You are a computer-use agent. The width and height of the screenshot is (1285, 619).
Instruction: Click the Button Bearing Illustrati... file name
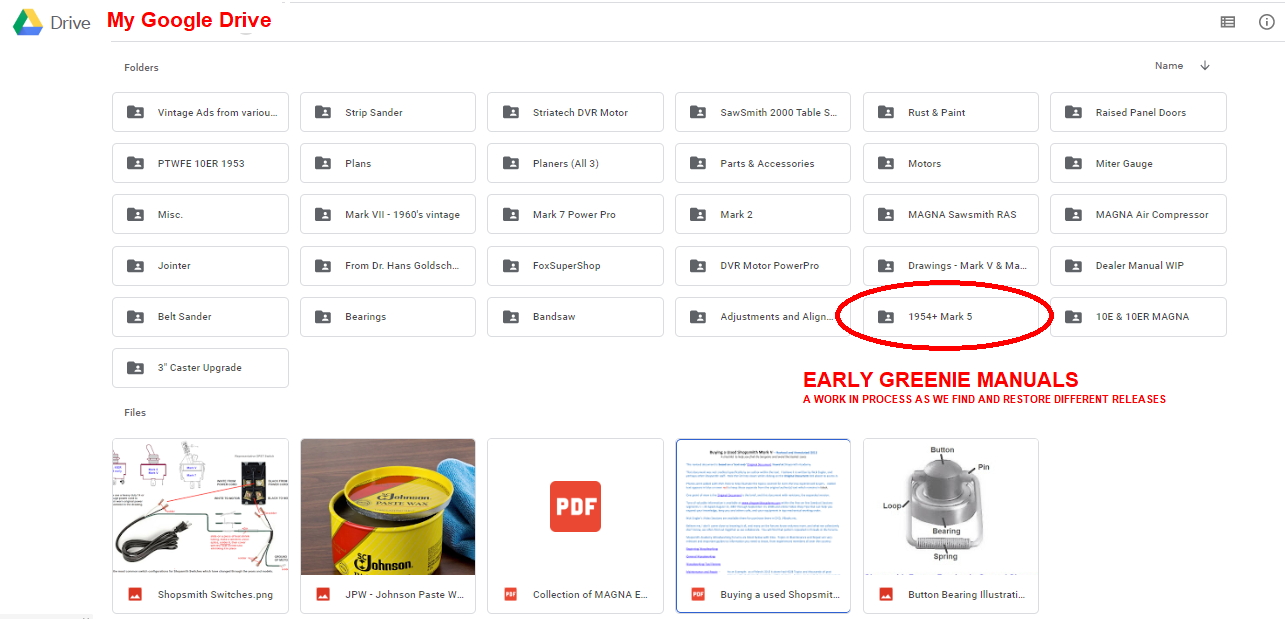(967, 594)
